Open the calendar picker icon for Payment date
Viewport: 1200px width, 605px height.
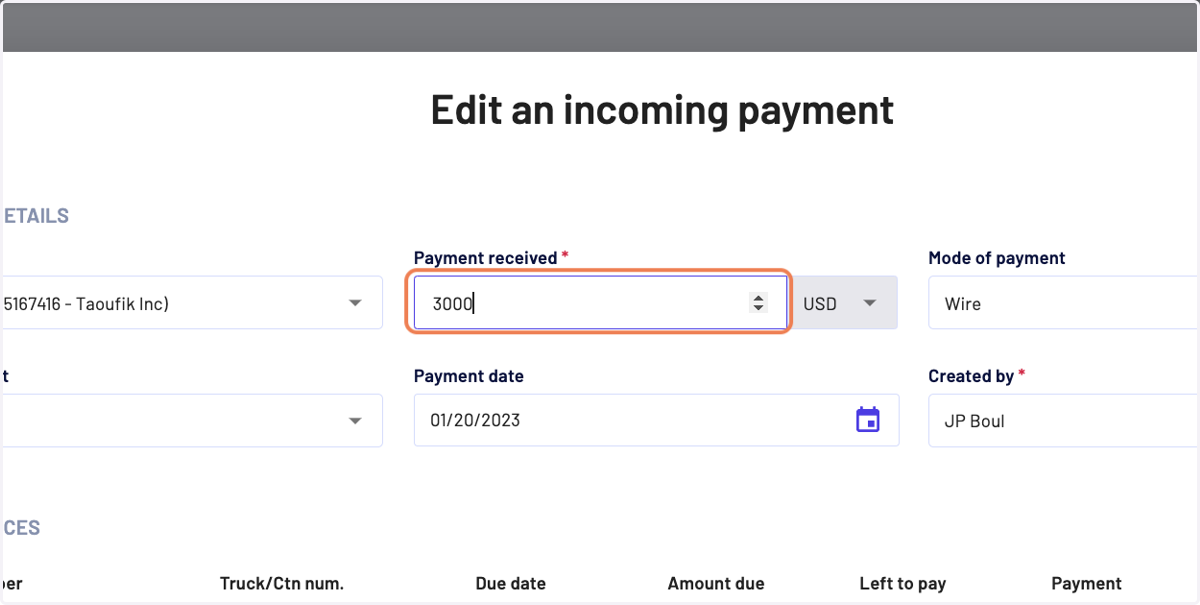867,420
